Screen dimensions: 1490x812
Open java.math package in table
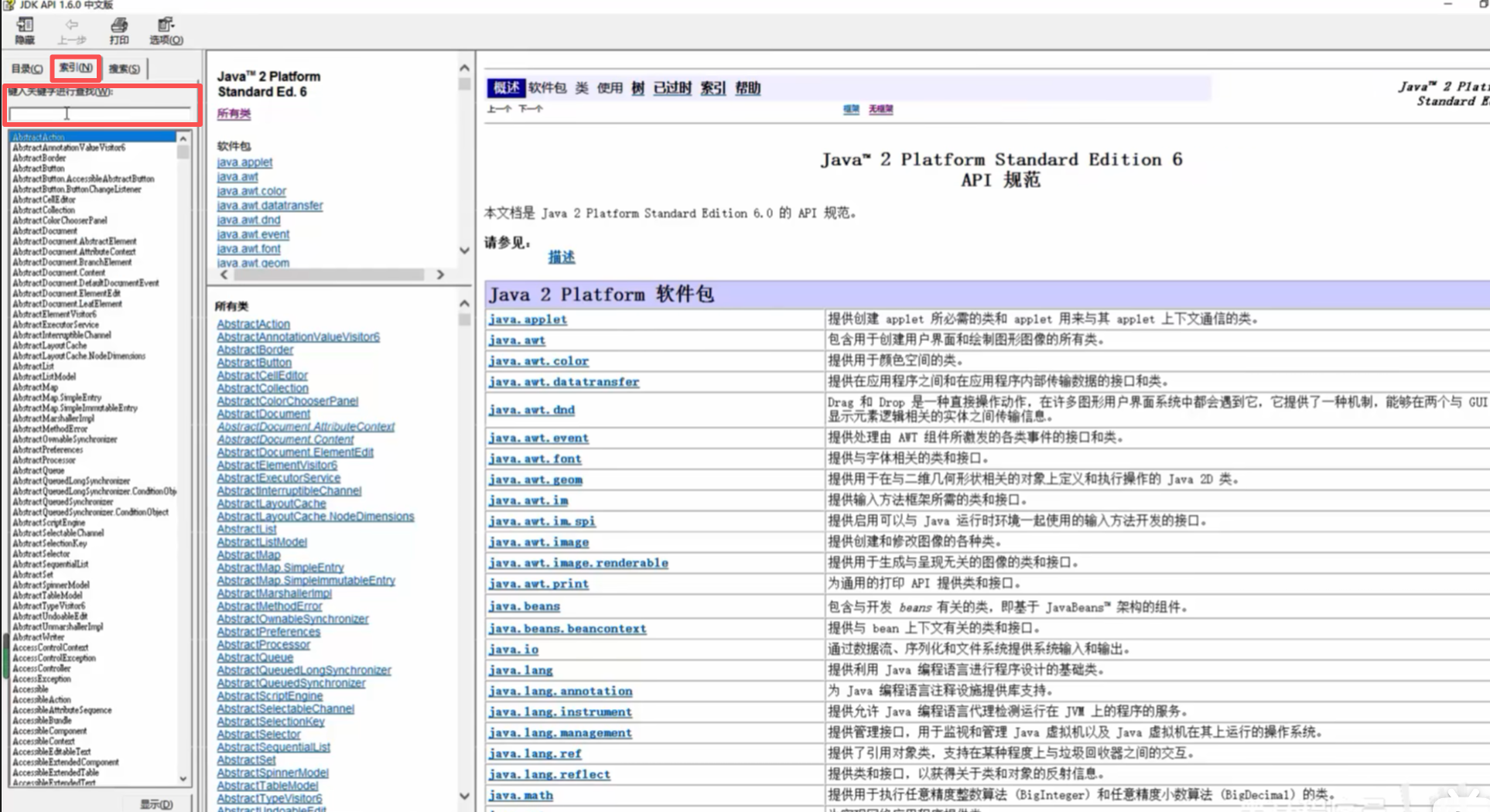point(521,795)
